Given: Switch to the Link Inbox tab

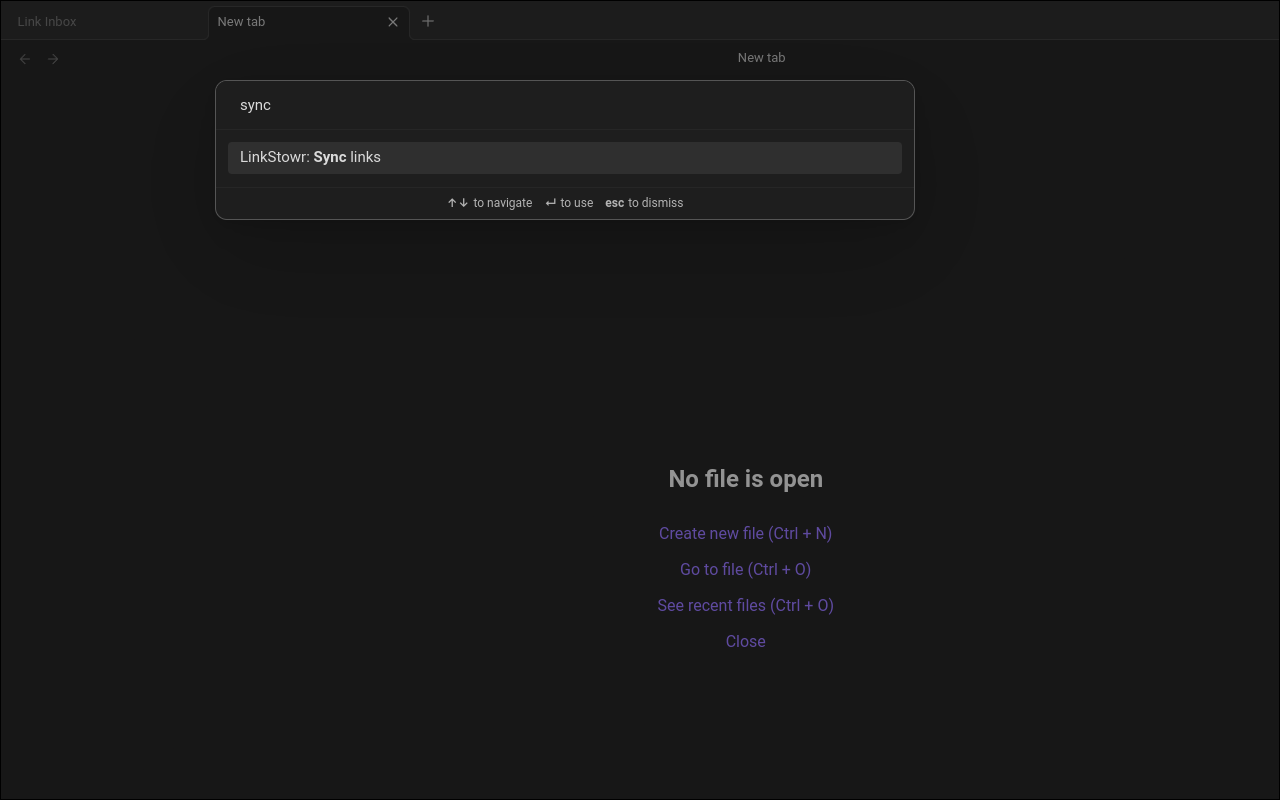Looking at the screenshot, I should [47, 21].
